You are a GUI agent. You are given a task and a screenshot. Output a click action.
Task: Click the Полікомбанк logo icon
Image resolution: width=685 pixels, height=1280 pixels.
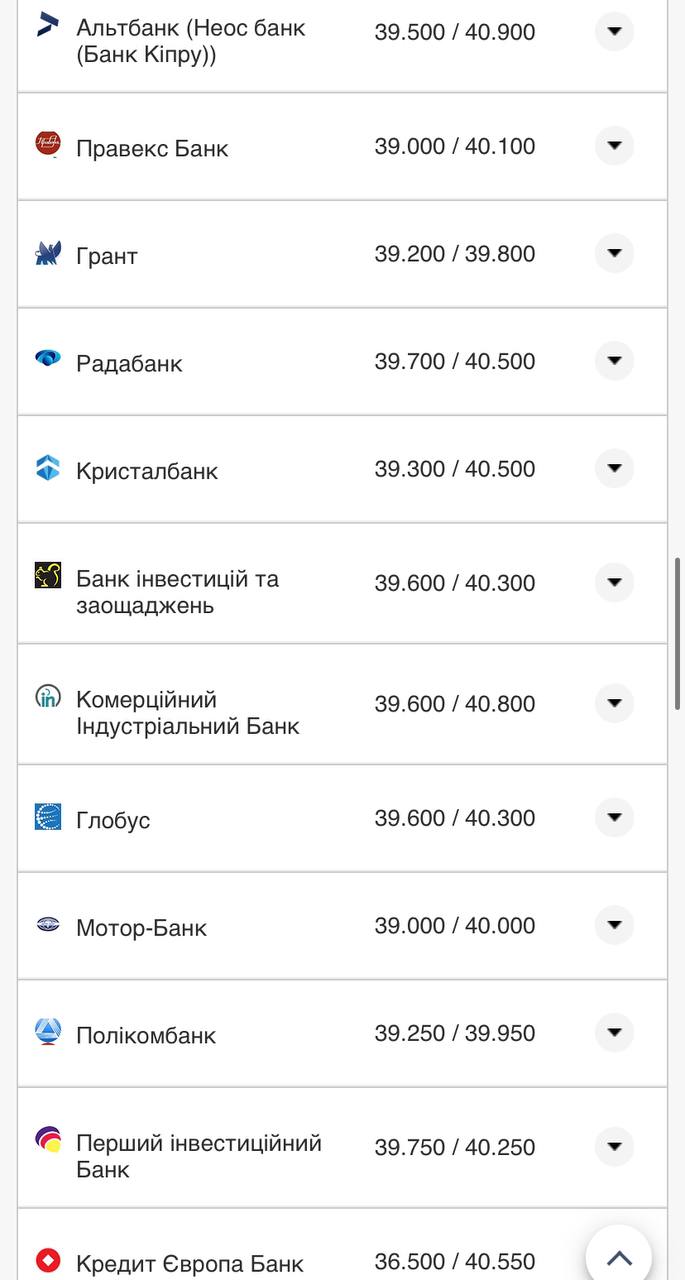click(x=47, y=1031)
